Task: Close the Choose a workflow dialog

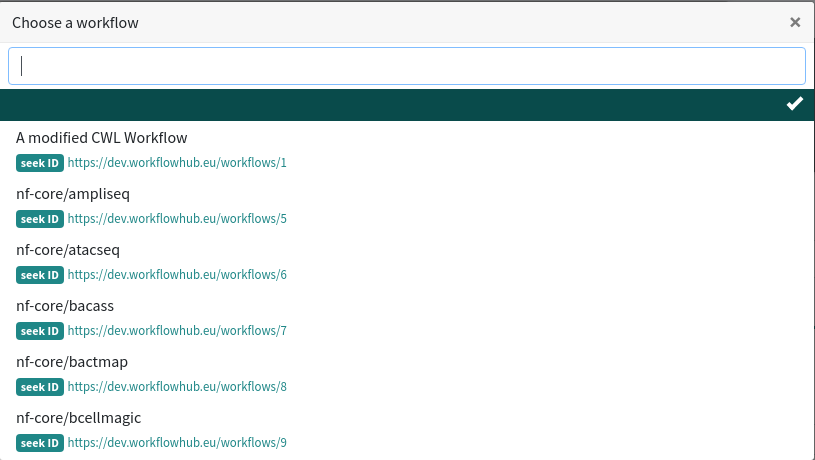Action: (x=795, y=22)
